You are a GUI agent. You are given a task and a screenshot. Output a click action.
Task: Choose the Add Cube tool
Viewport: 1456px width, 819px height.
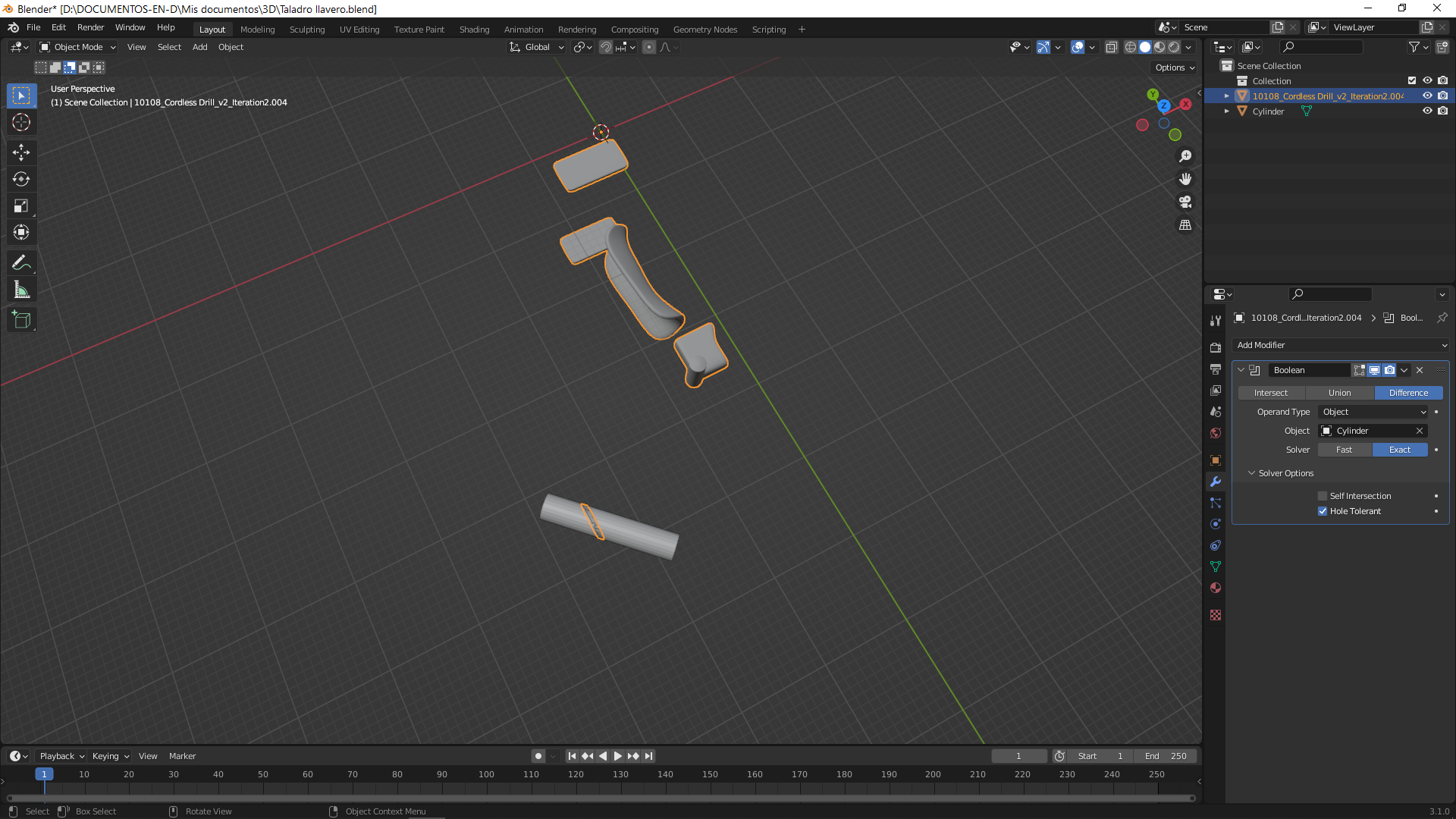point(21,320)
